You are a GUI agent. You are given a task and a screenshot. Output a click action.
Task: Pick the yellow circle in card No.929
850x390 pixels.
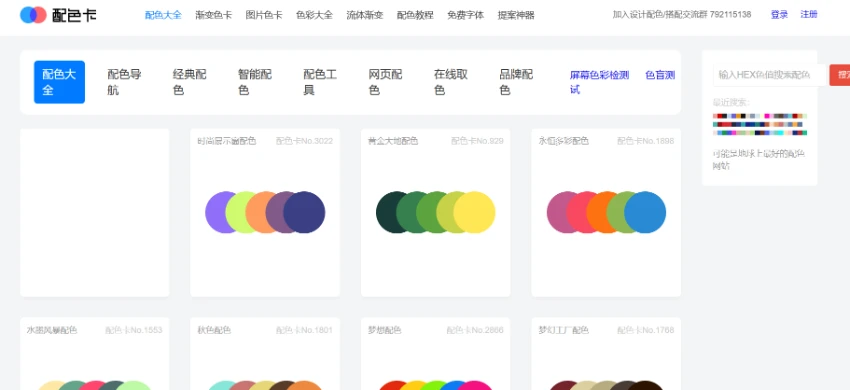[x=475, y=212]
